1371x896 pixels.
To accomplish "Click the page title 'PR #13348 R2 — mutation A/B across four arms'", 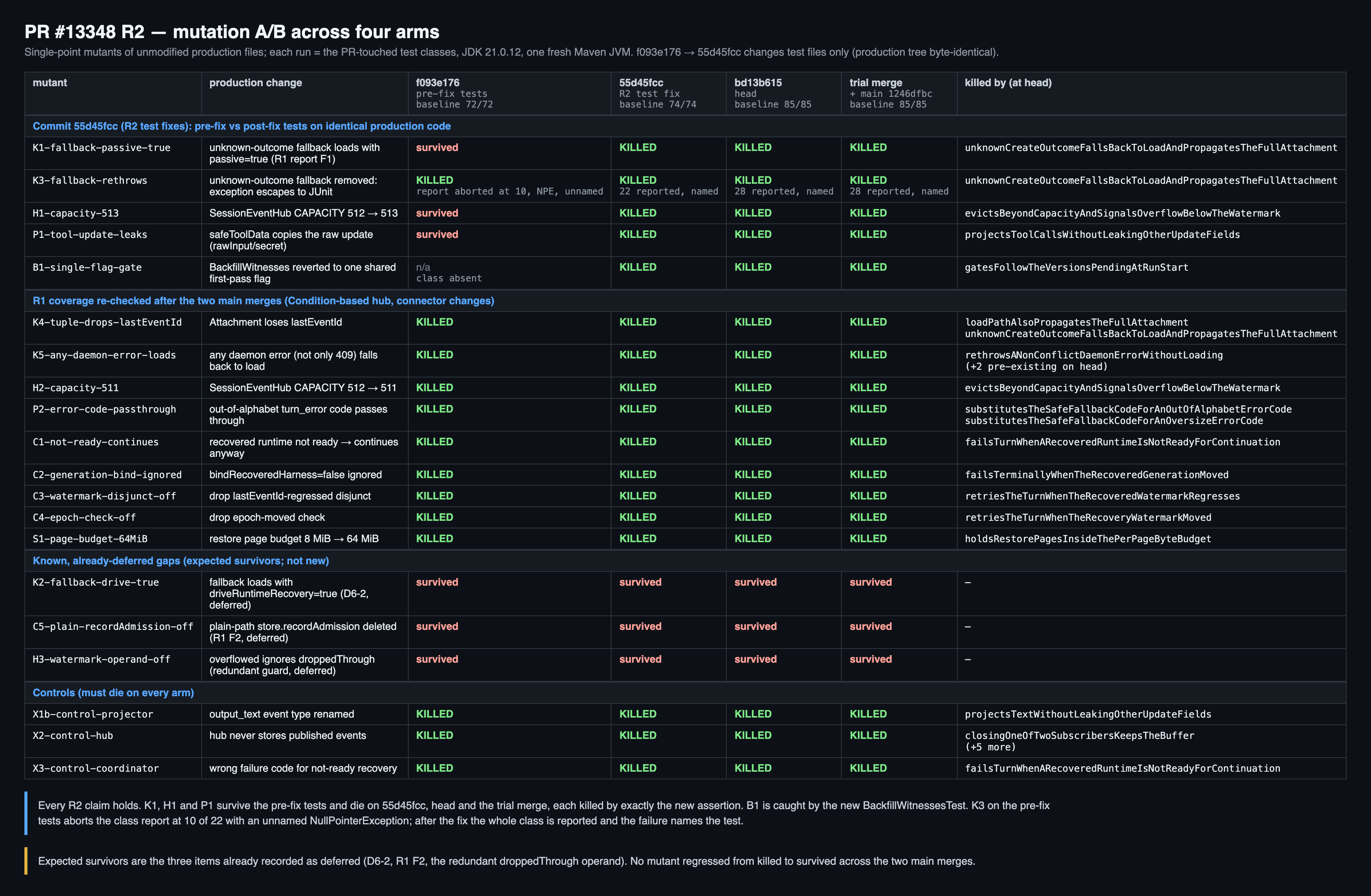I will (231, 32).
